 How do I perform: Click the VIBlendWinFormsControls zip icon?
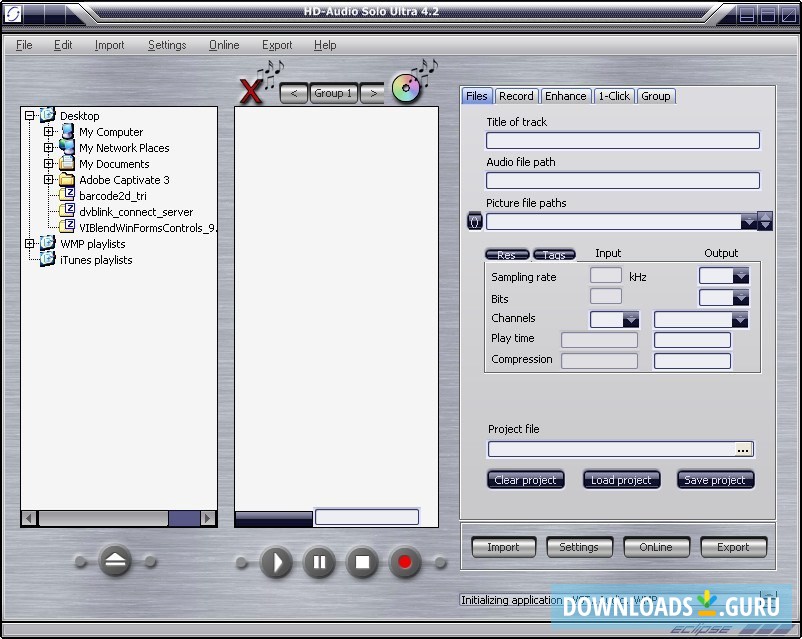click(x=67, y=226)
